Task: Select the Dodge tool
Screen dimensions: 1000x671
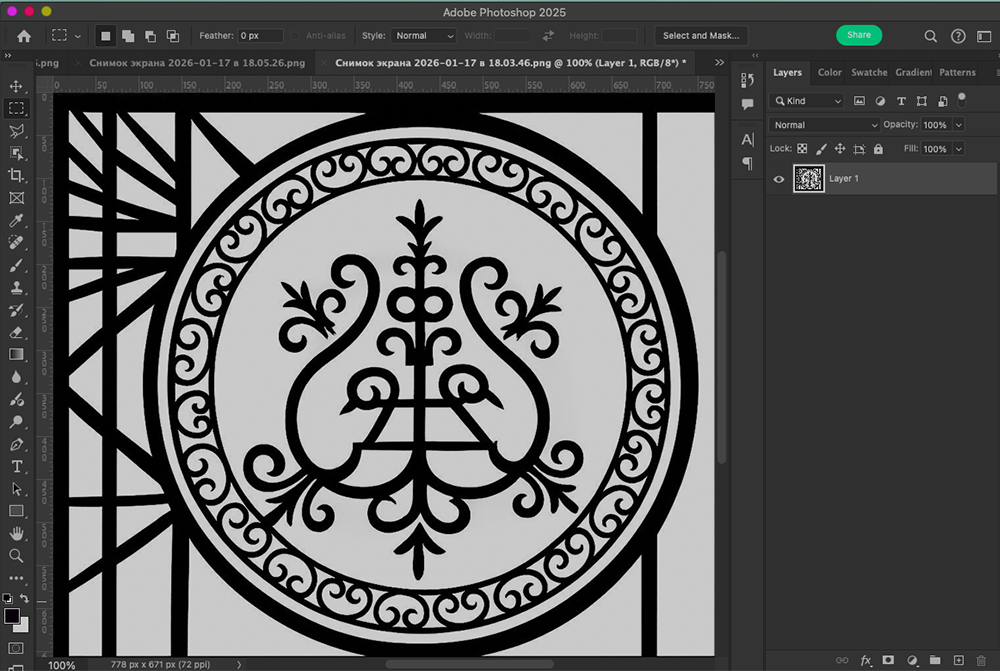Action: click(16, 422)
